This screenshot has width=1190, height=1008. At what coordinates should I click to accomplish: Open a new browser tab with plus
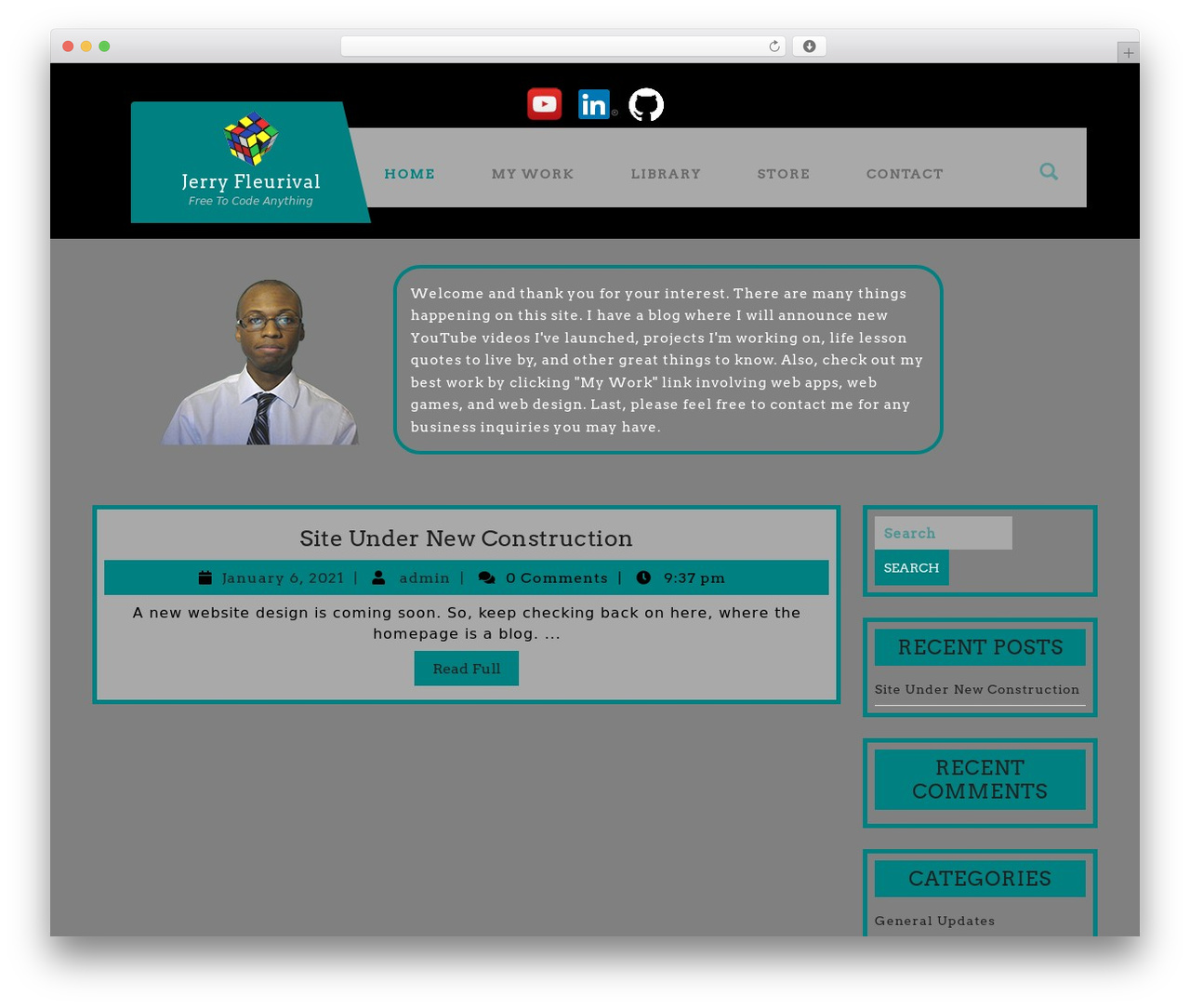click(1128, 53)
